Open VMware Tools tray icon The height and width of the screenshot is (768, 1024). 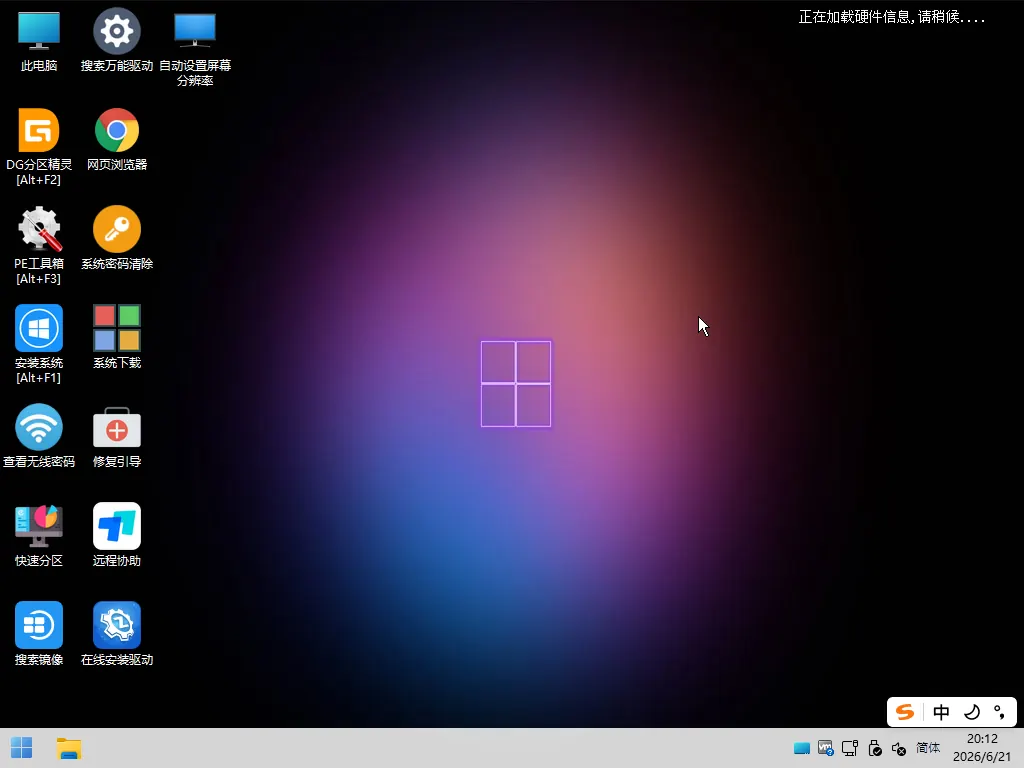(825, 748)
